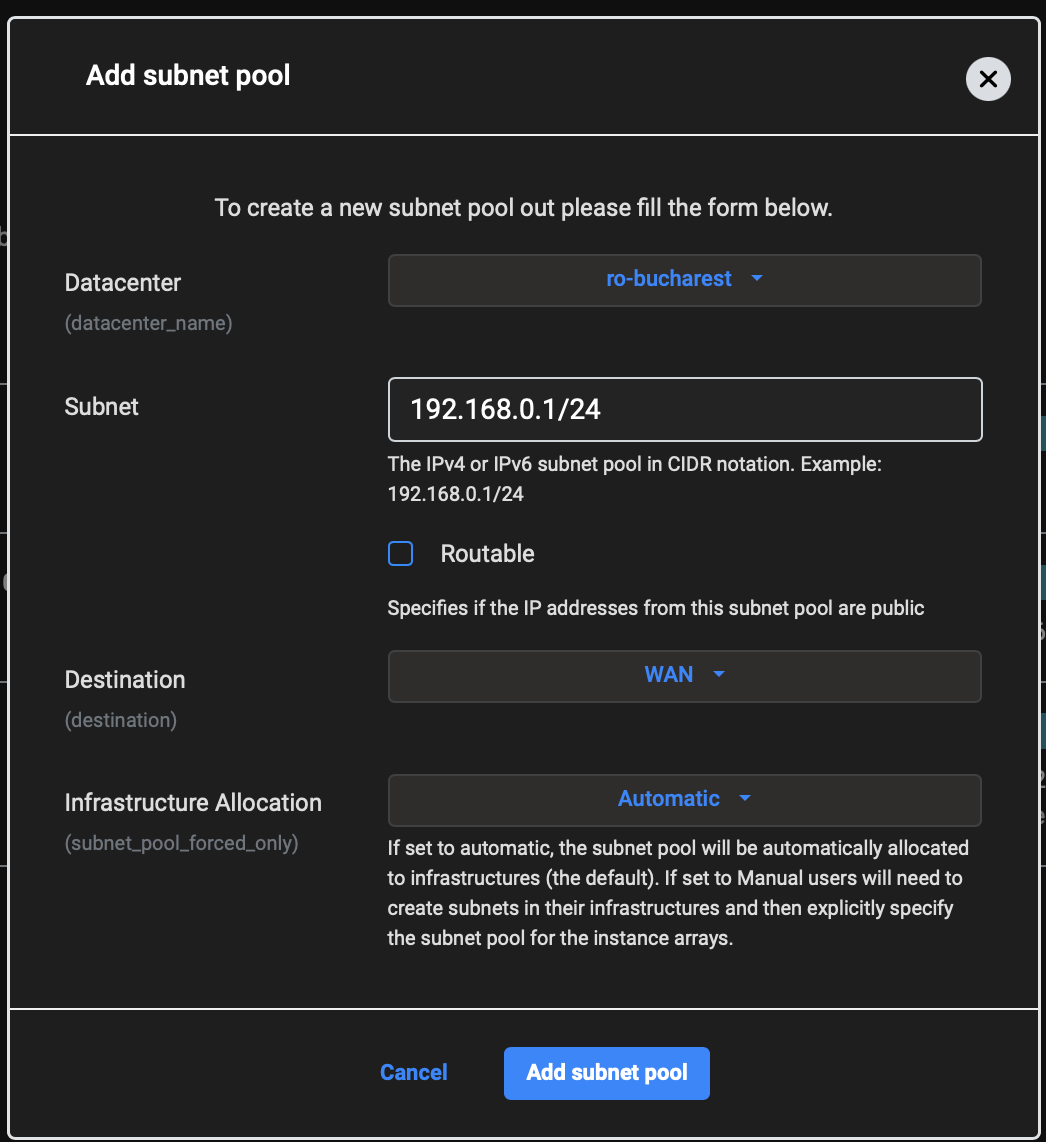
Task: Click the Routable checkbox label text
Action: coord(487,554)
